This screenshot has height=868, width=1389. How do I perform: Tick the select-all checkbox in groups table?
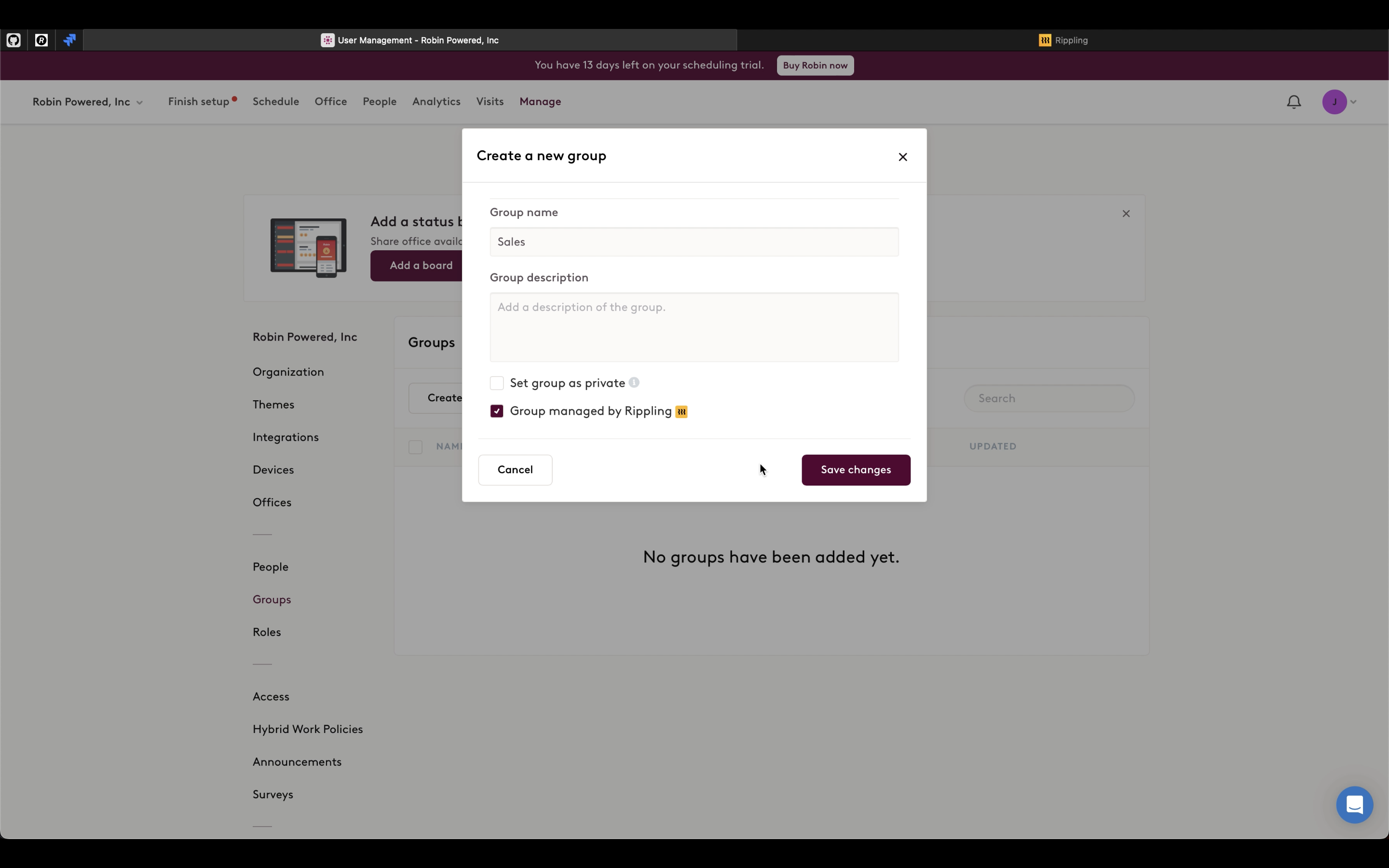coord(415,447)
